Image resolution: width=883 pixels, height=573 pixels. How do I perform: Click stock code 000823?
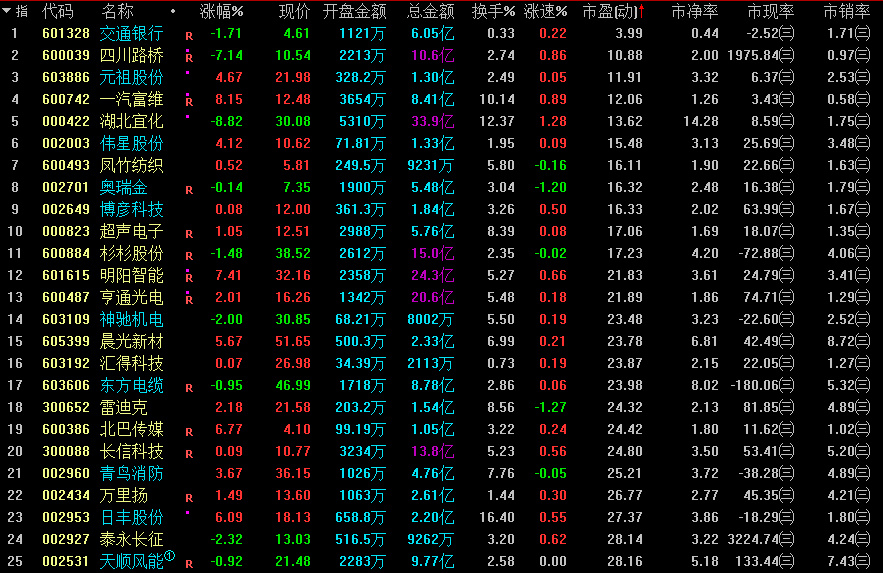(x=66, y=231)
